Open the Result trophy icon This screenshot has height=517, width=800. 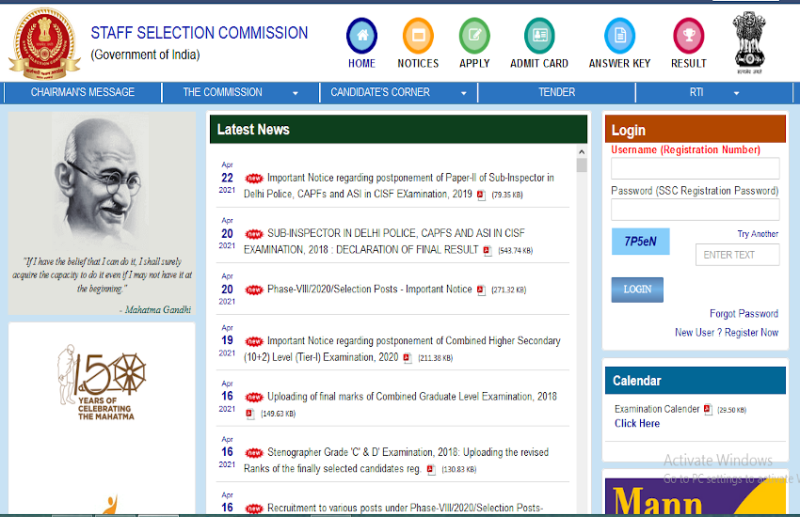coord(688,36)
